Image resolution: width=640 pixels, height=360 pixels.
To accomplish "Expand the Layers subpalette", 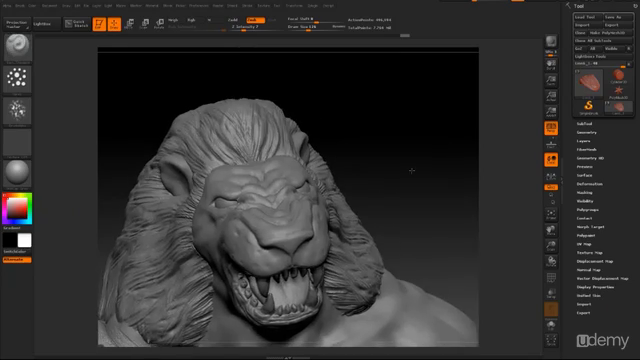I will click(x=583, y=141).
